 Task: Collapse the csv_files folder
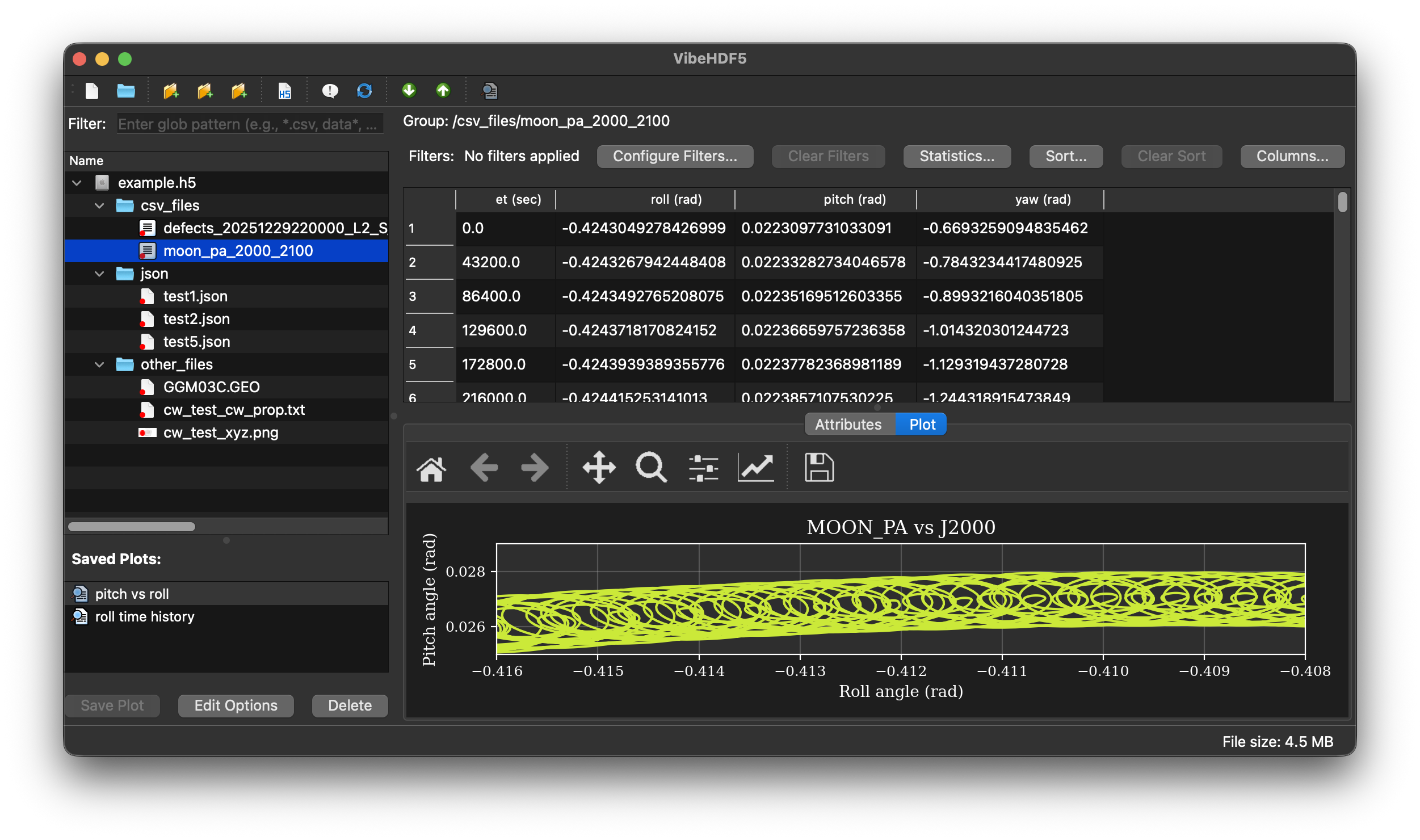[100, 205]
